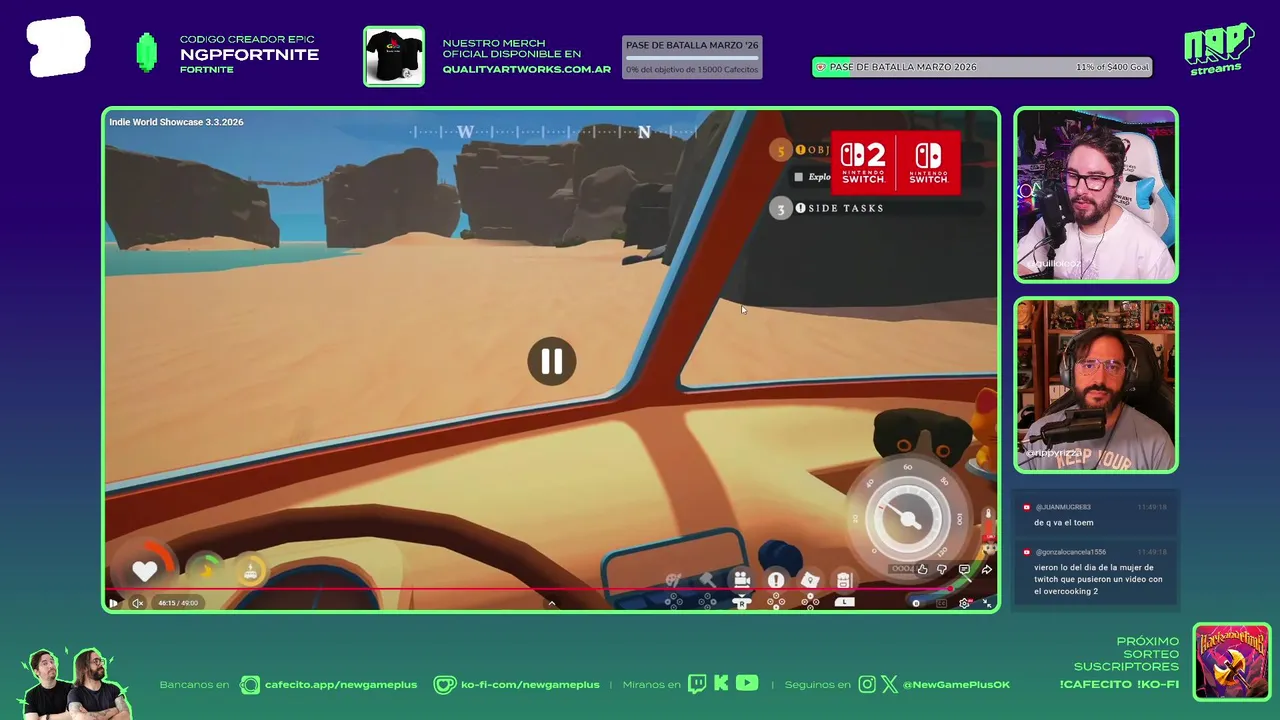Screen dimensions: 1280x720
Task: Click the green Fortnite gem icon
Action: pyautogui.click(x=147, y=53)
